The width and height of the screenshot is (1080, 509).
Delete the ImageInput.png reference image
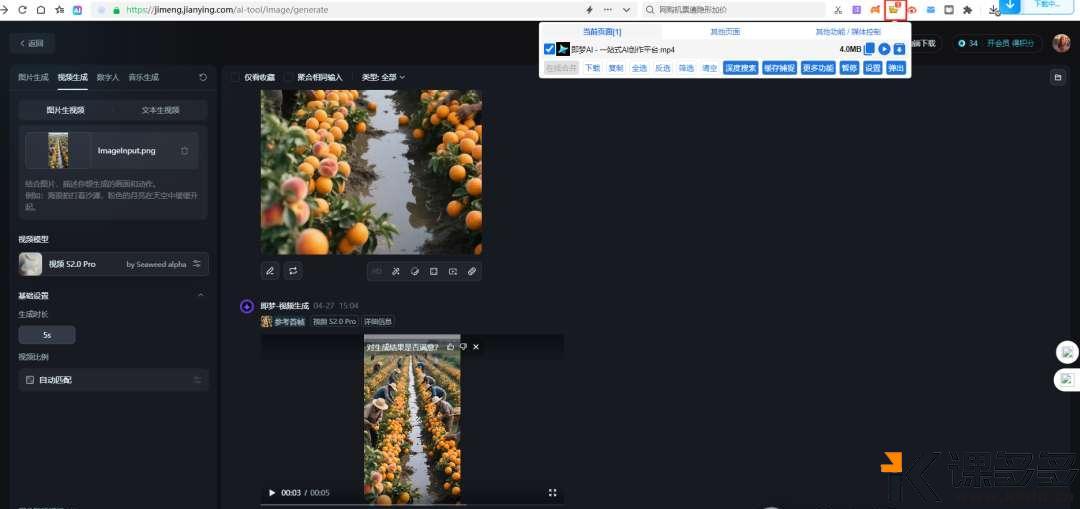pyautogui.click(x=184, y=151)
